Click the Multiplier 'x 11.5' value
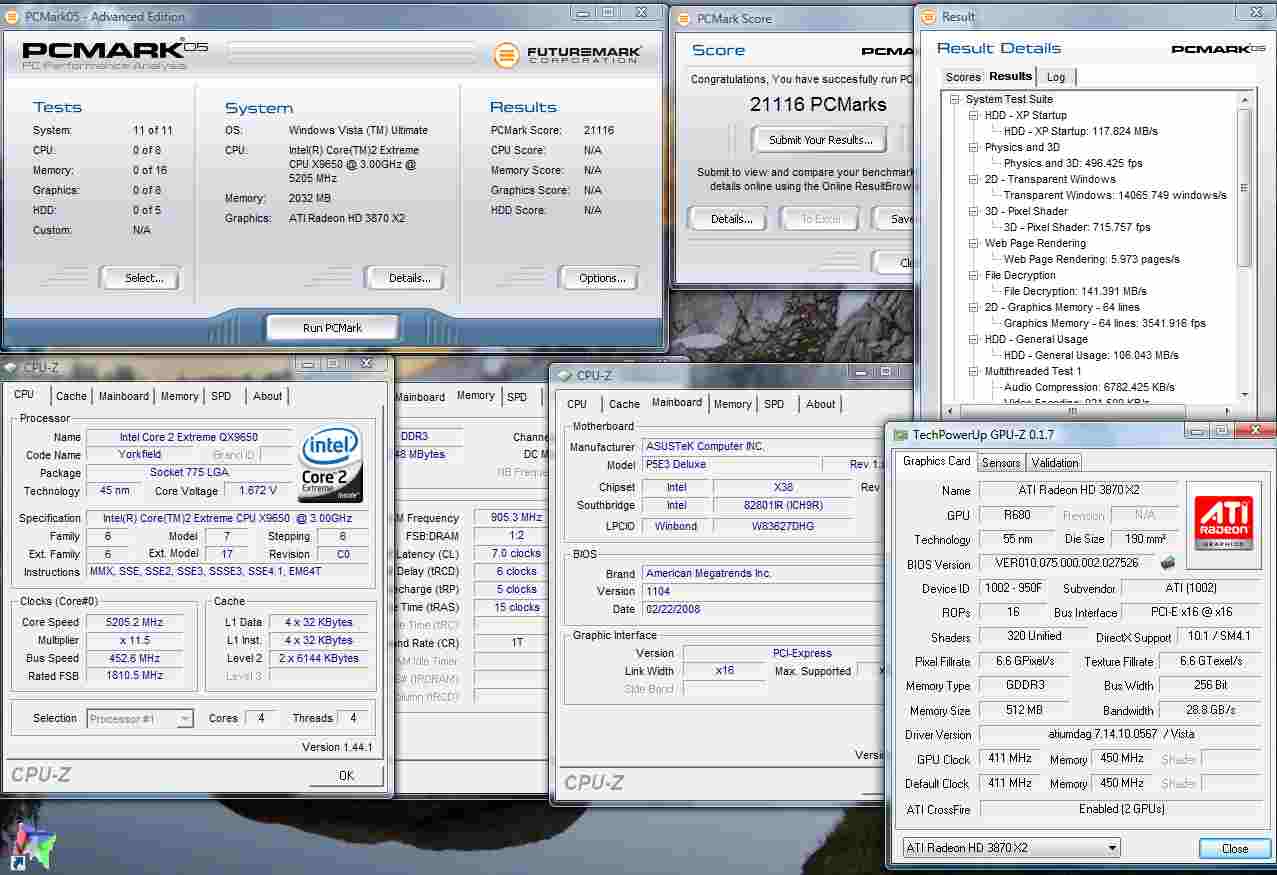This screenshot has width=1277, height=875. click(x=134, y=640)
